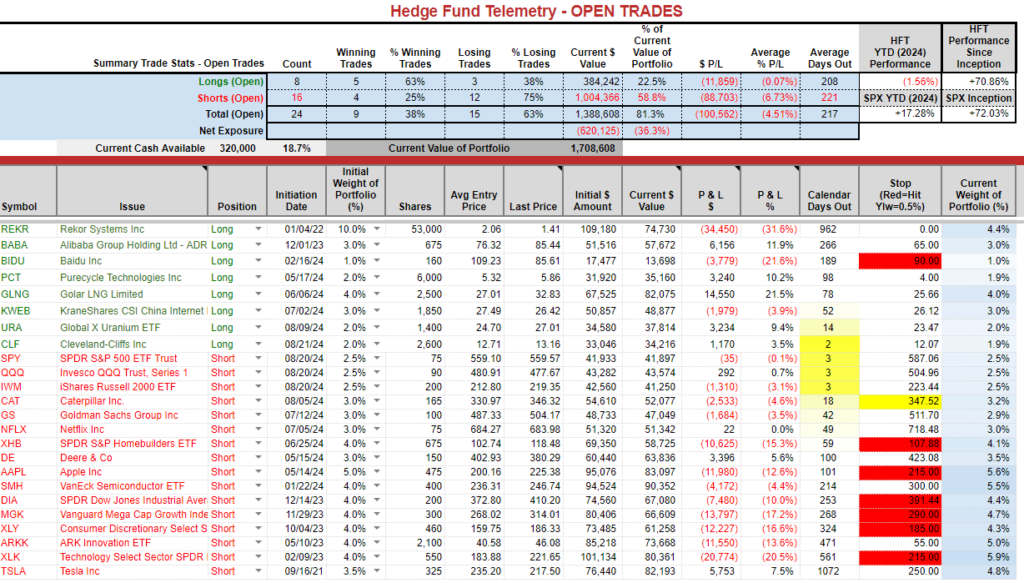Expand Position dropdown in the SPY row

click(259, 358)
